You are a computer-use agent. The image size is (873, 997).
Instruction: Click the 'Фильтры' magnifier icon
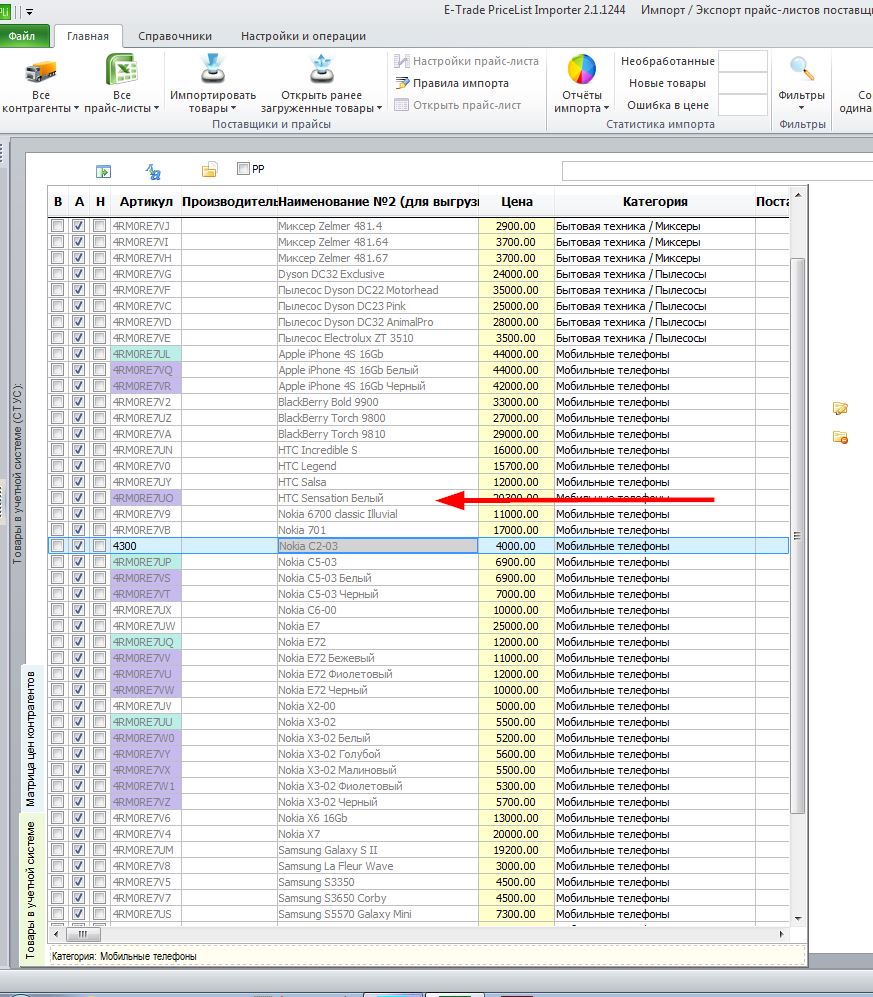(801, 69)
